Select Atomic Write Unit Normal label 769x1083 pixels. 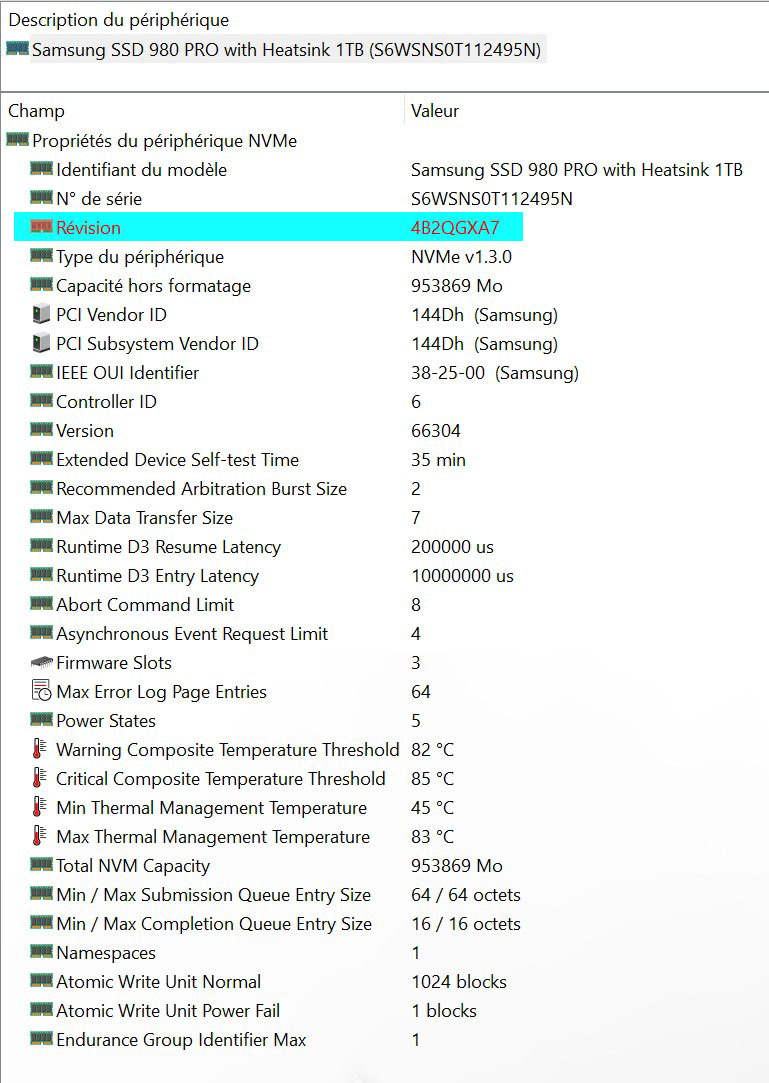[158, 982]
